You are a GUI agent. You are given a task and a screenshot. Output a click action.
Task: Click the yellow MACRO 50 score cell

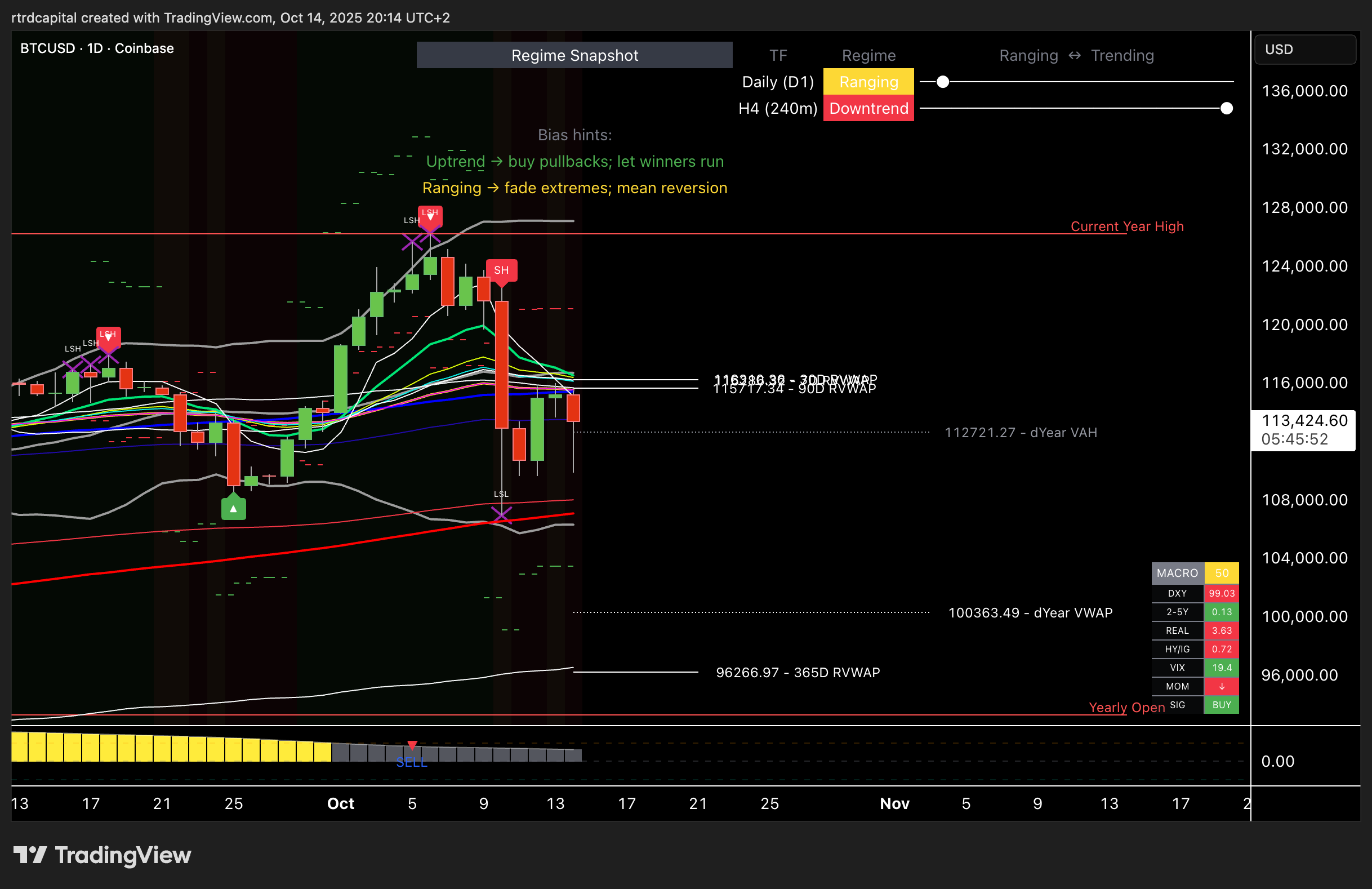pos(1221,573)
